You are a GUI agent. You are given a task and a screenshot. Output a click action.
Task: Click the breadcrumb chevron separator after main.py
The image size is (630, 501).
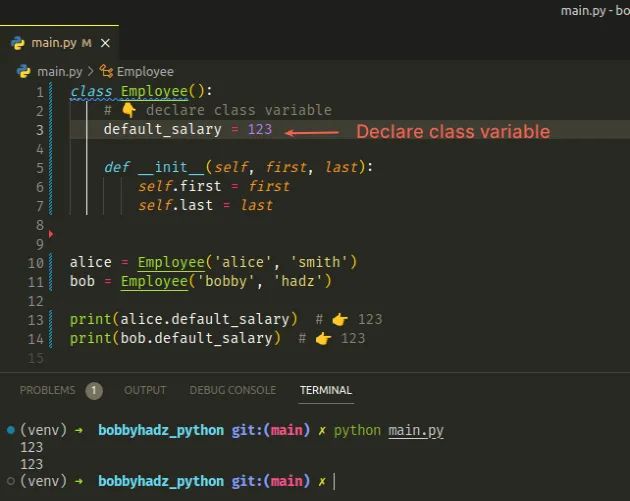[x=91, y=72]
